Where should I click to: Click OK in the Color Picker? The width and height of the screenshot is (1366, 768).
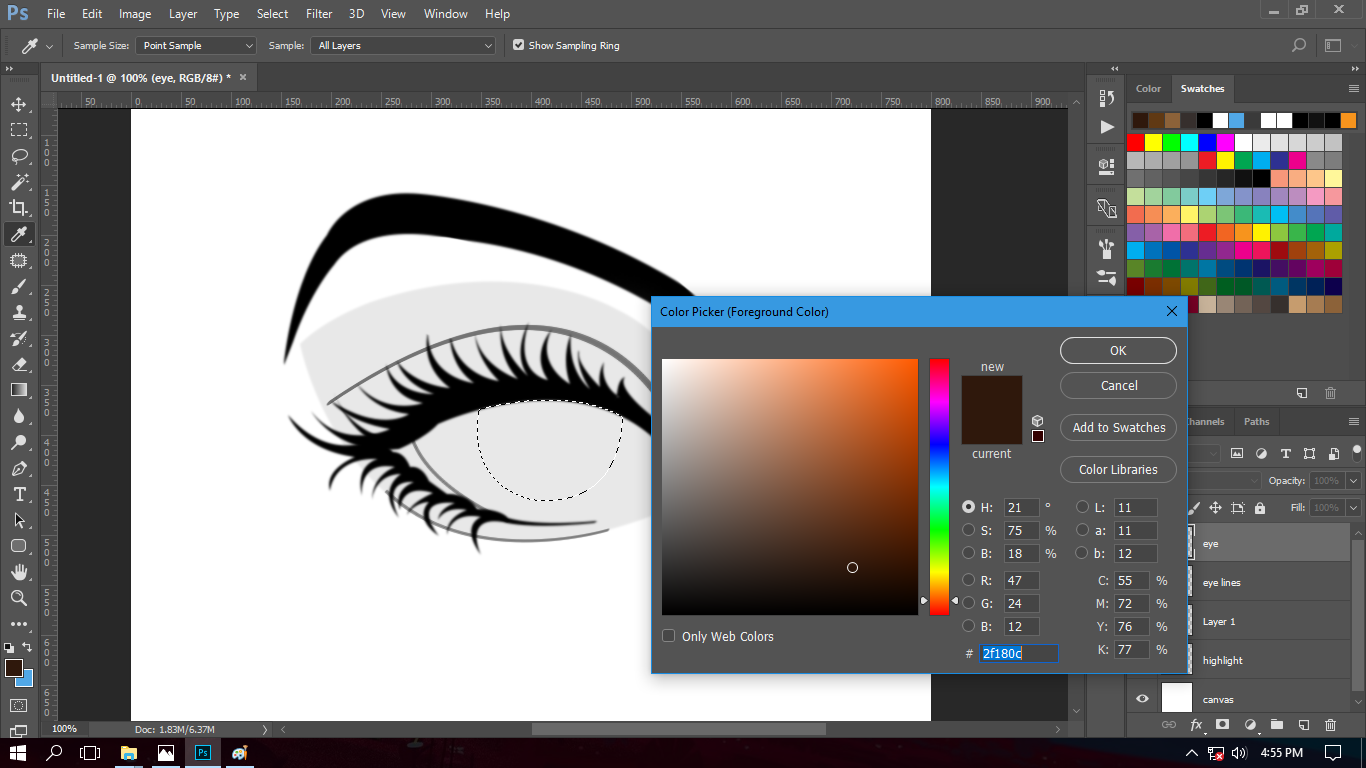point(1118,350)
